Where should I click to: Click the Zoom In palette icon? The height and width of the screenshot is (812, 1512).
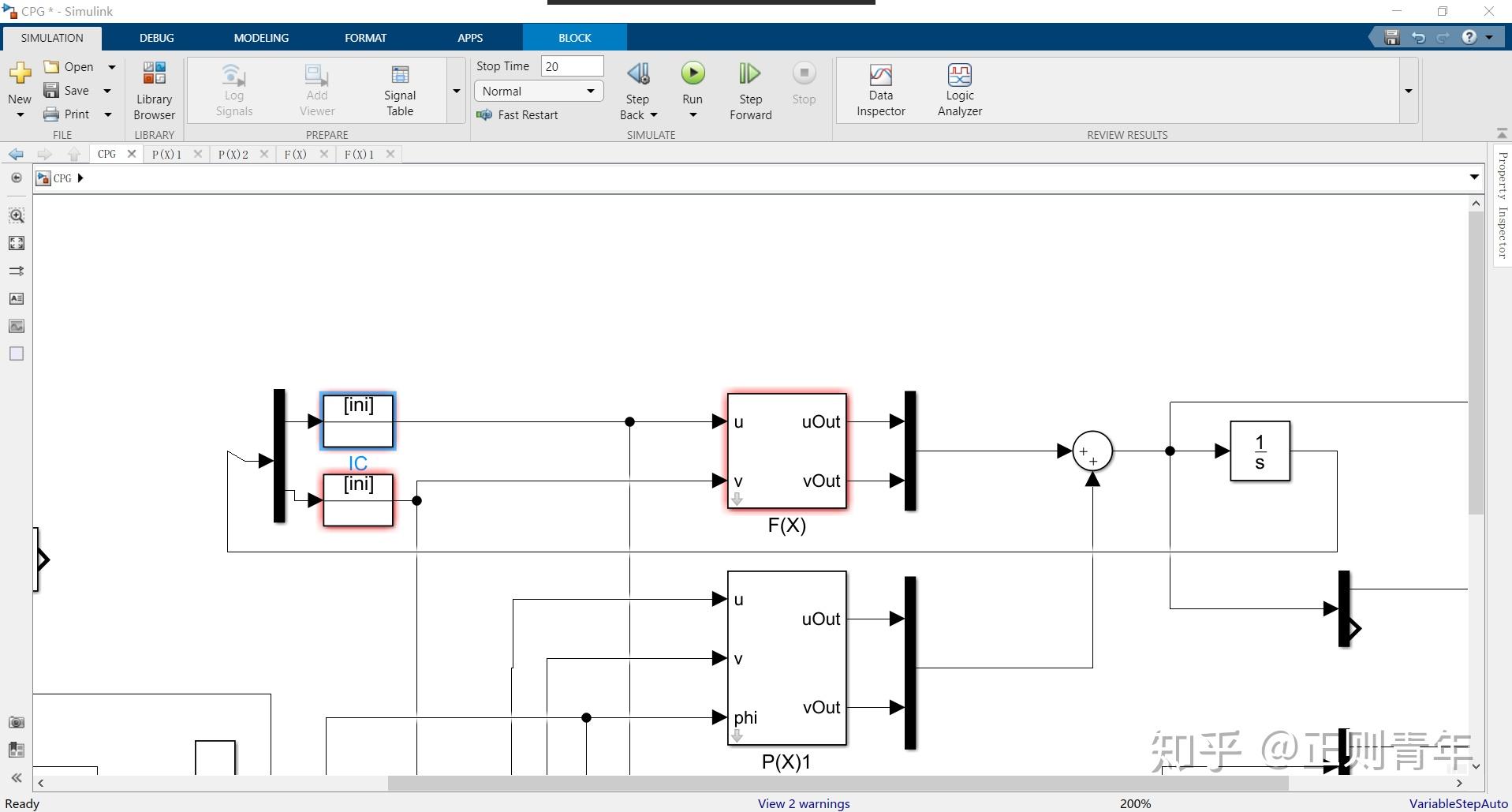click(x=17, y=215)
